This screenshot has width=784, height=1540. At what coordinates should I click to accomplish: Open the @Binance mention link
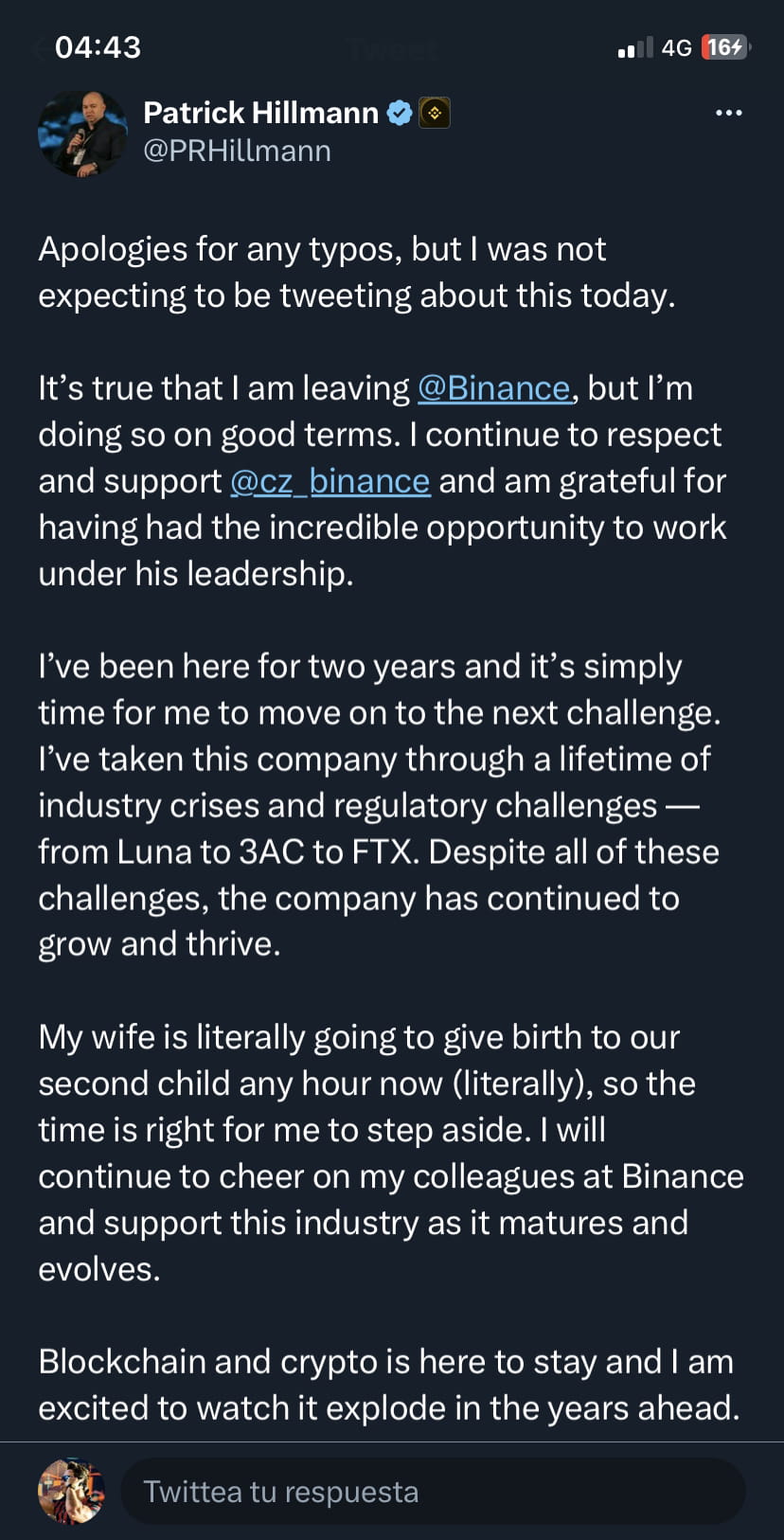pyautogui.click(x=493, y=387)
